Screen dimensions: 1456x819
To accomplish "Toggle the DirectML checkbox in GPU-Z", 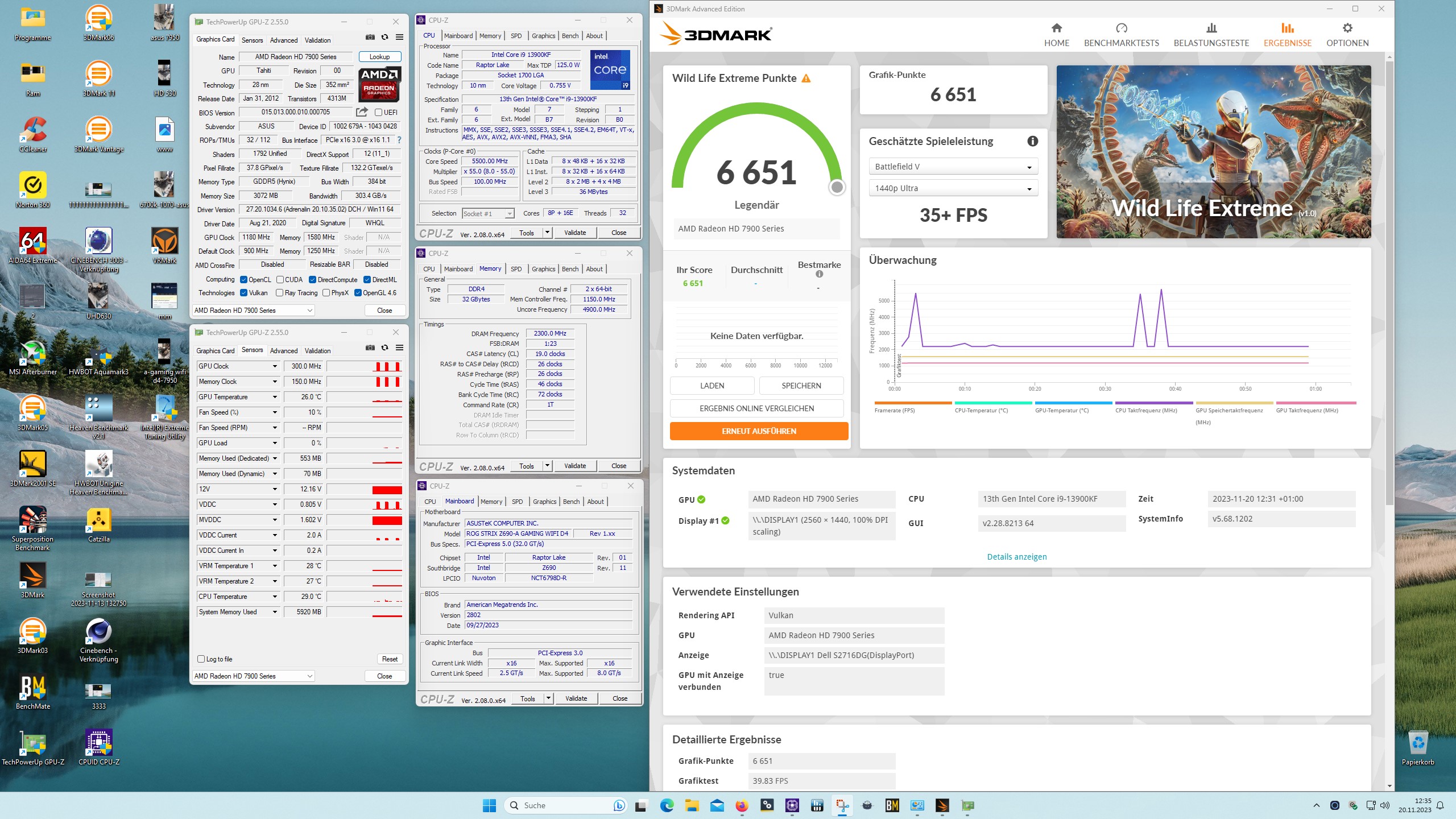I will pyautogui.click(x=367, y=280).
